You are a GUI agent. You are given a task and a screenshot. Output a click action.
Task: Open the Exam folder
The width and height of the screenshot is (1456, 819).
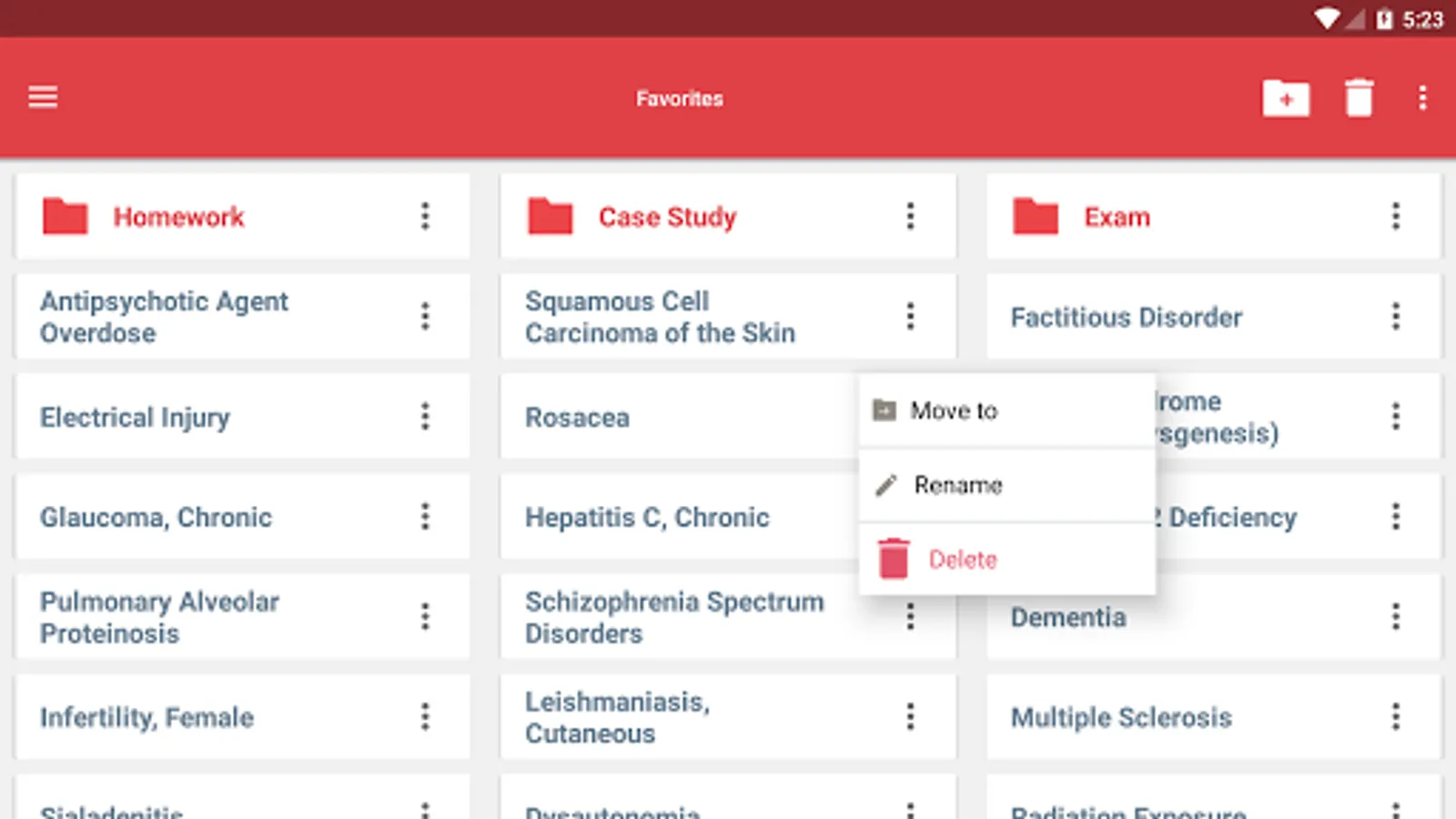[x=1117, y=217]
